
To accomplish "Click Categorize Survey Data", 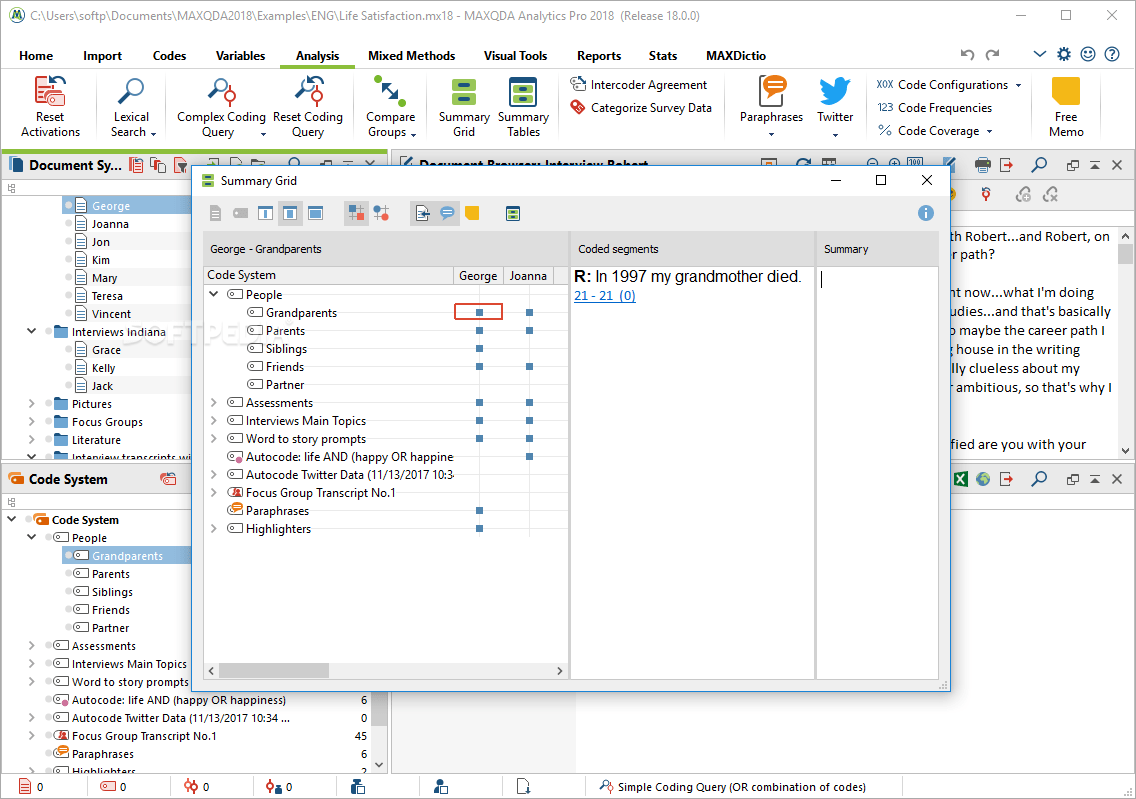I will pyautogui.click(x=640, y=108).
